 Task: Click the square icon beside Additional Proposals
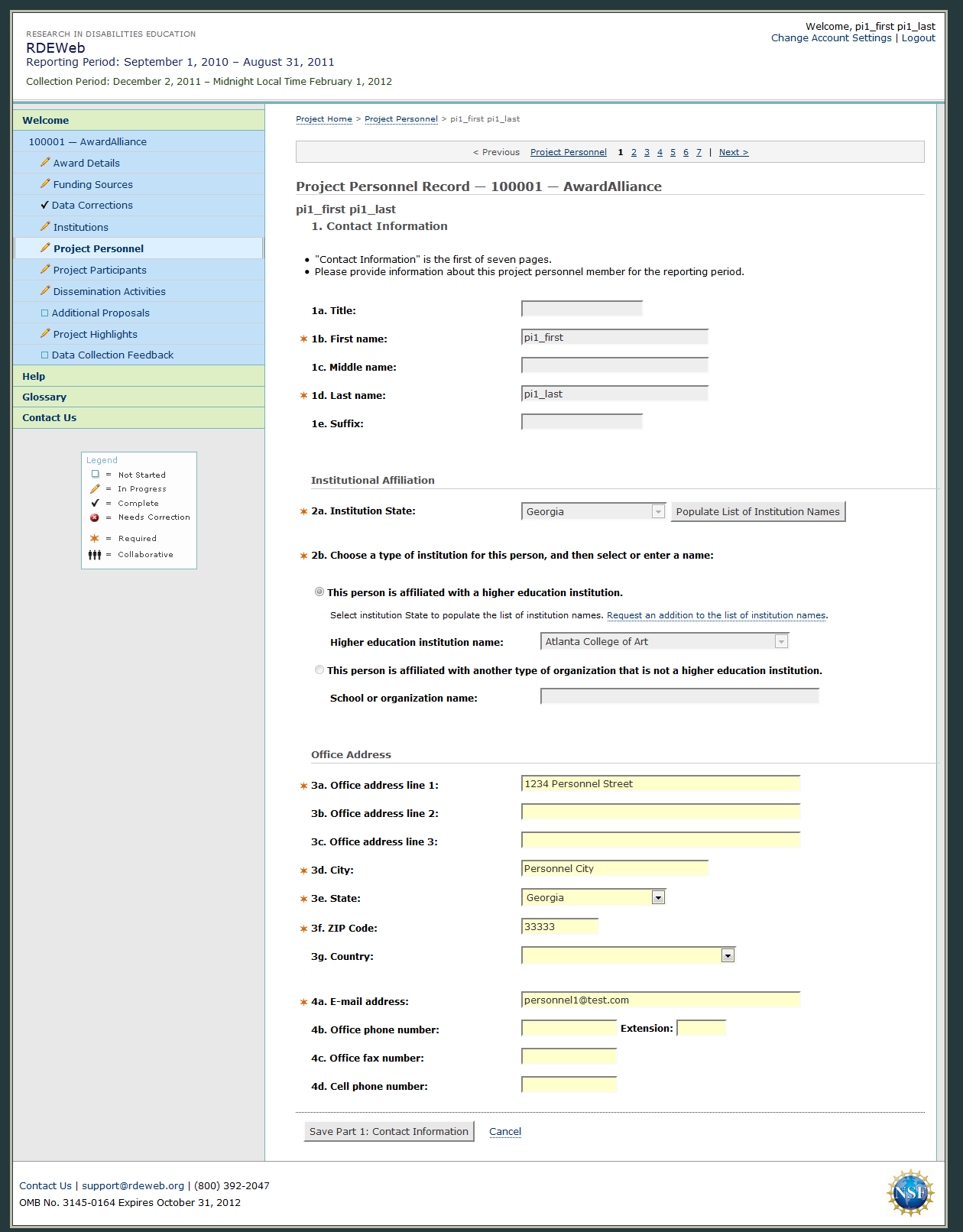pos(44,313)
